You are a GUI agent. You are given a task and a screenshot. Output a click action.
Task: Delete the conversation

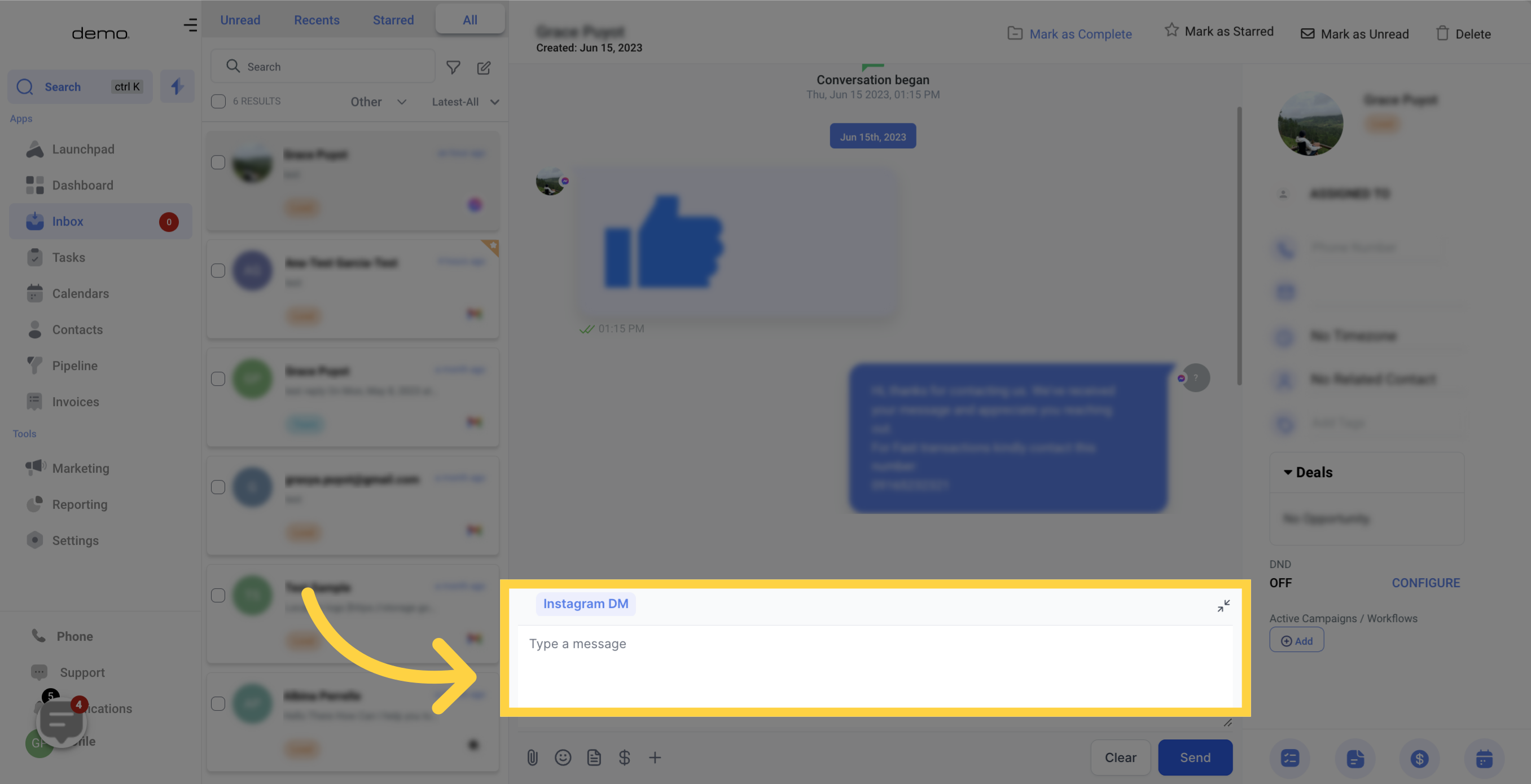(1463, 34)
